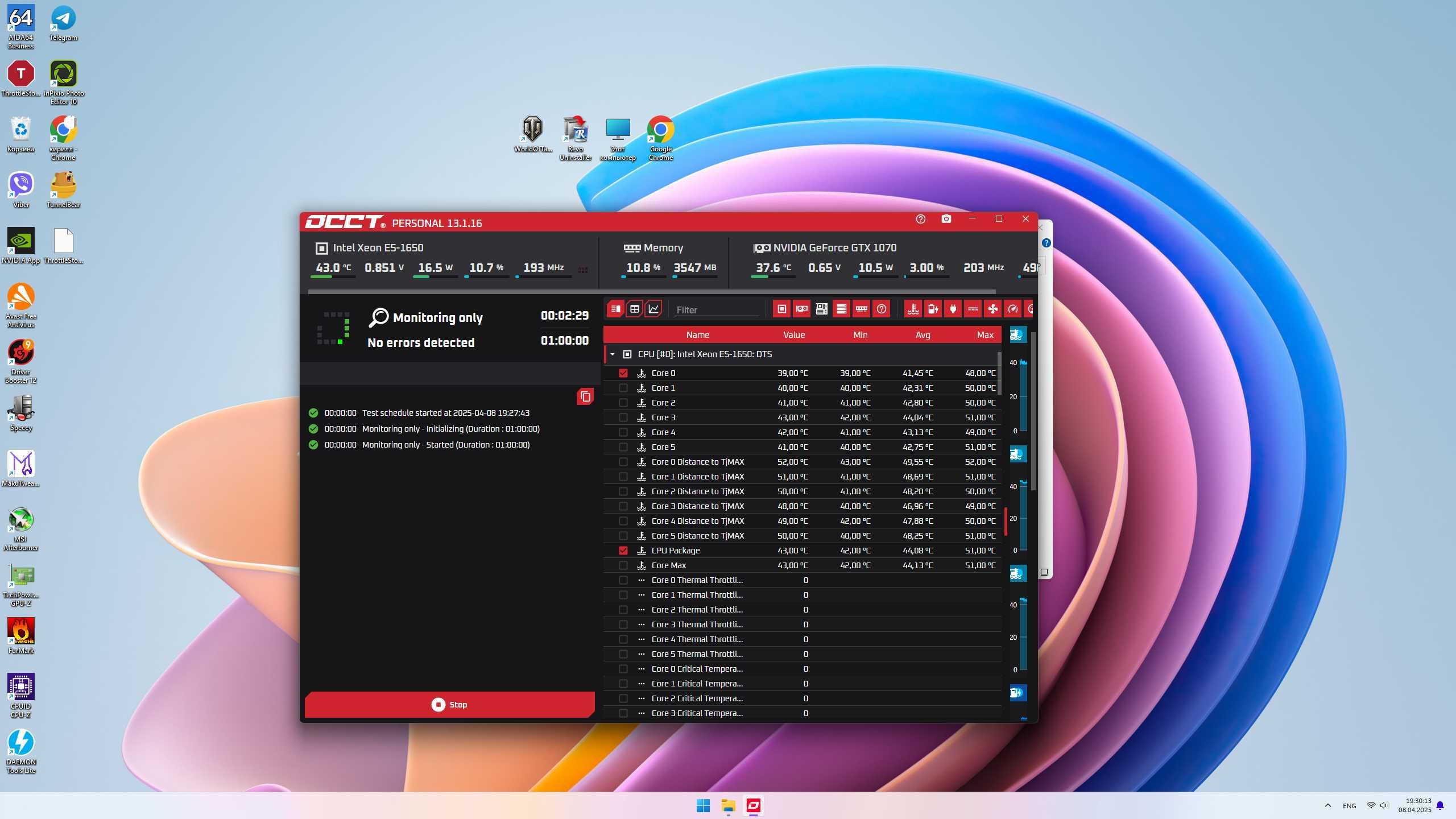
Task: Check the Core Max checkbox
Action: [623, 565]
